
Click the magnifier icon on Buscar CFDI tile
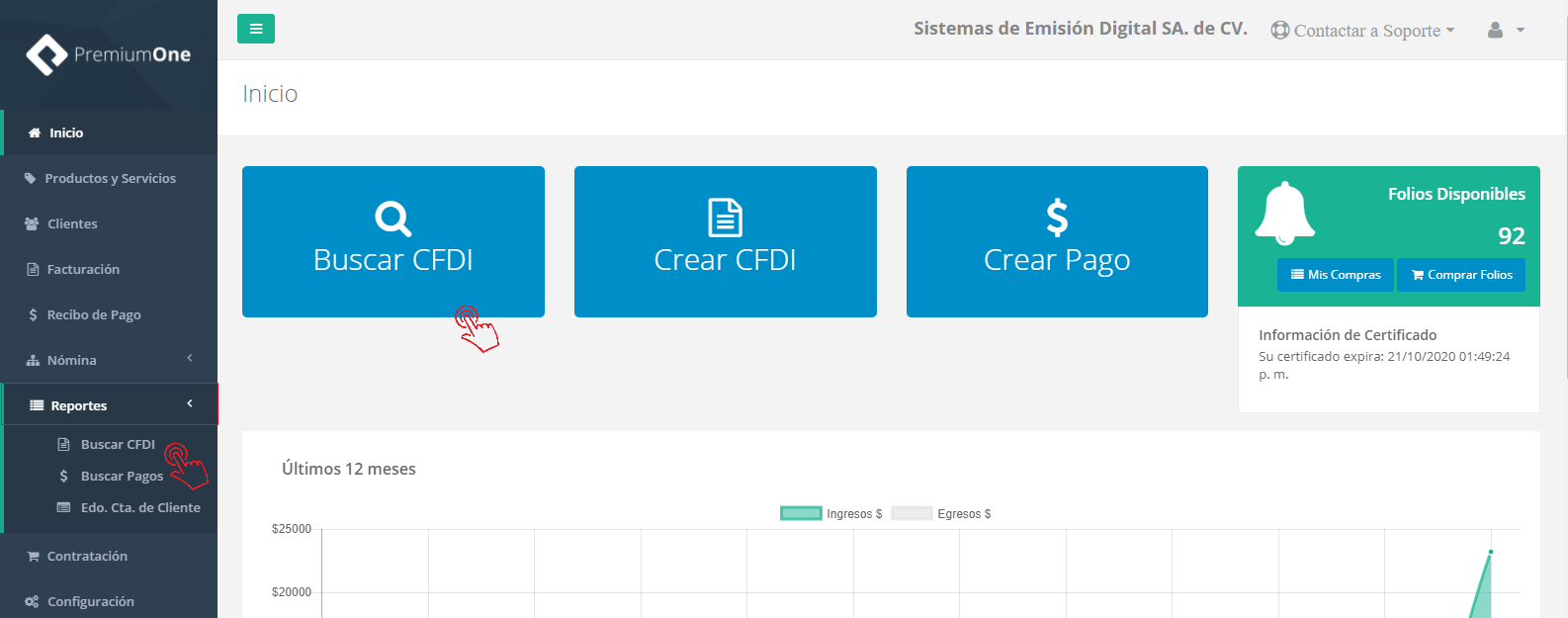[x=392, y=219]
